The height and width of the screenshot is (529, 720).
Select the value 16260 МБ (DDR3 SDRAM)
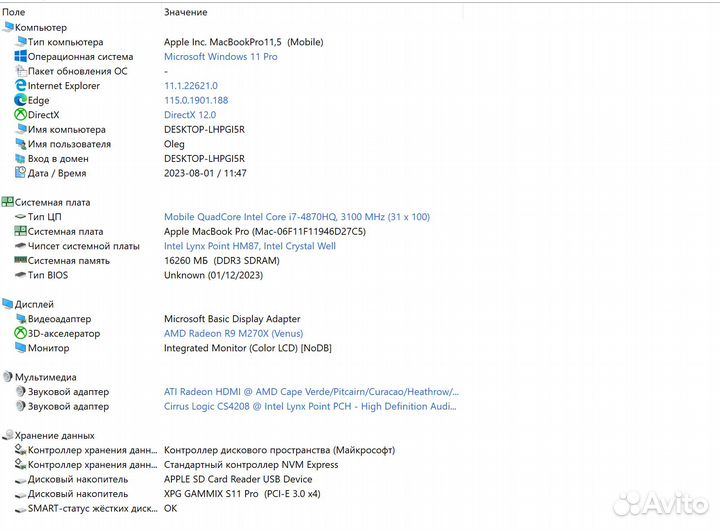[x=222, y=261]
